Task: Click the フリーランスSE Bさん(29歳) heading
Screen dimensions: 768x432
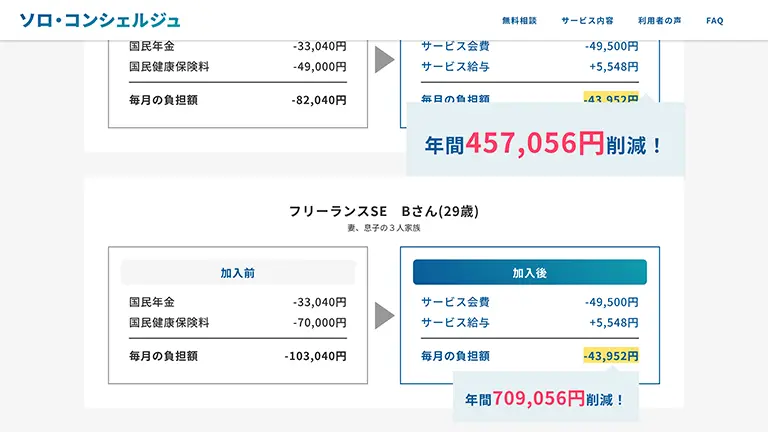Action: coord(384,211)
